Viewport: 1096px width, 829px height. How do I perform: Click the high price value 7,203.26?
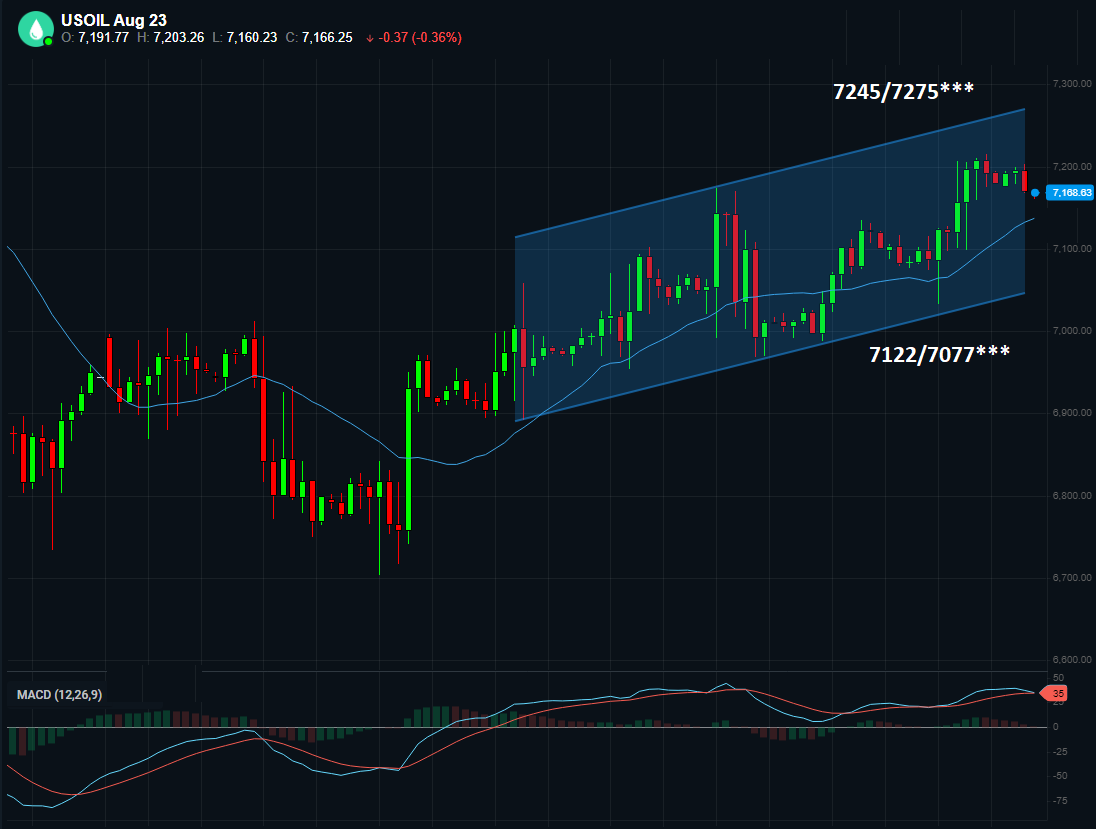179,38
